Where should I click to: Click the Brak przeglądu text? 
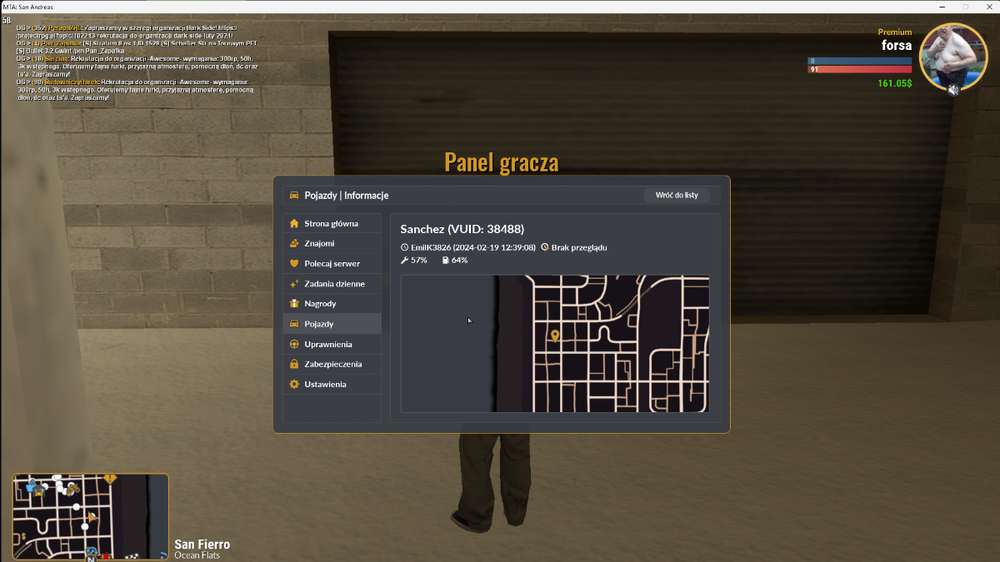(x=579, y=248)
